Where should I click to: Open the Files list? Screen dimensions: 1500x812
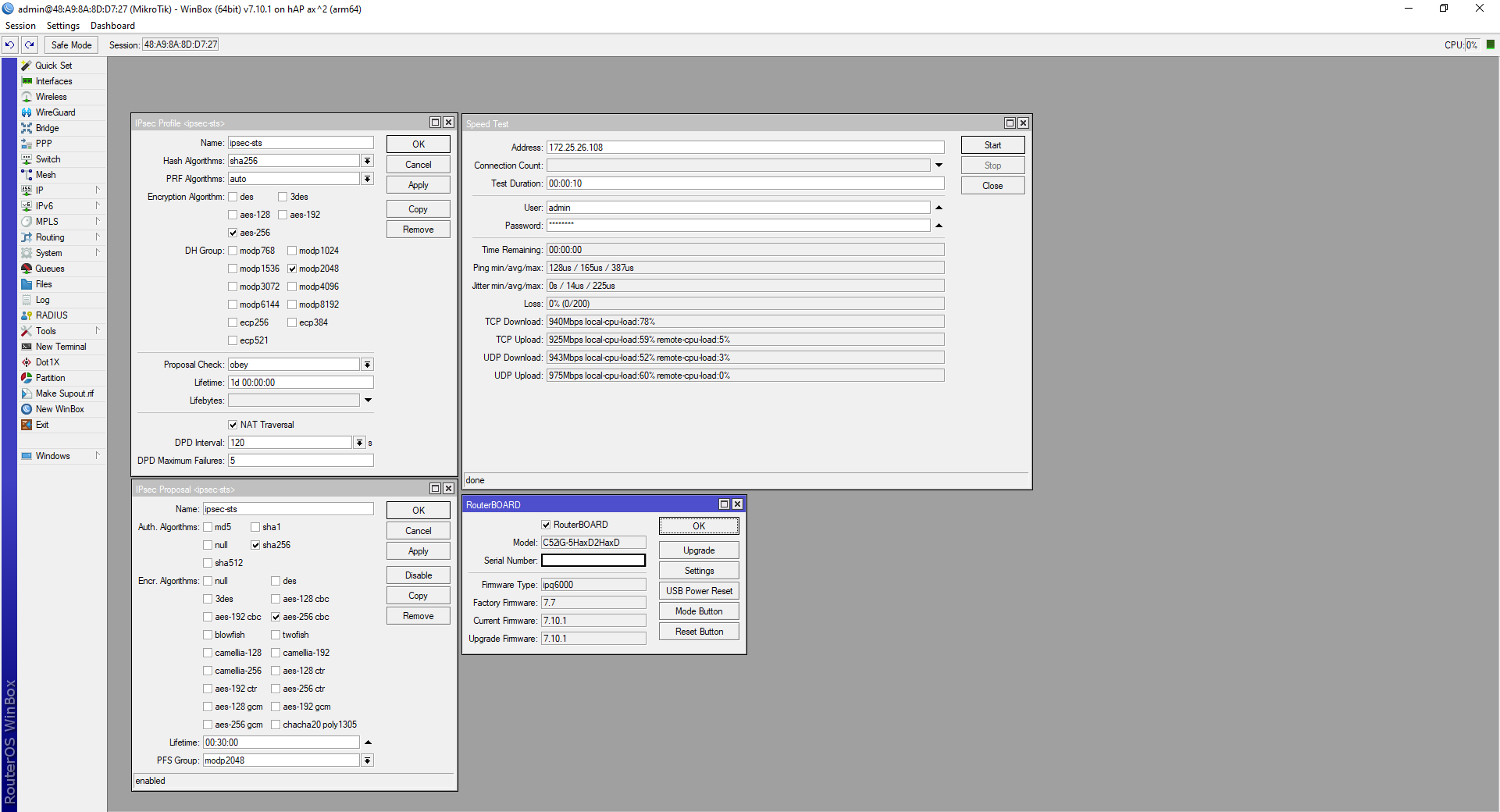click(44, 284)
